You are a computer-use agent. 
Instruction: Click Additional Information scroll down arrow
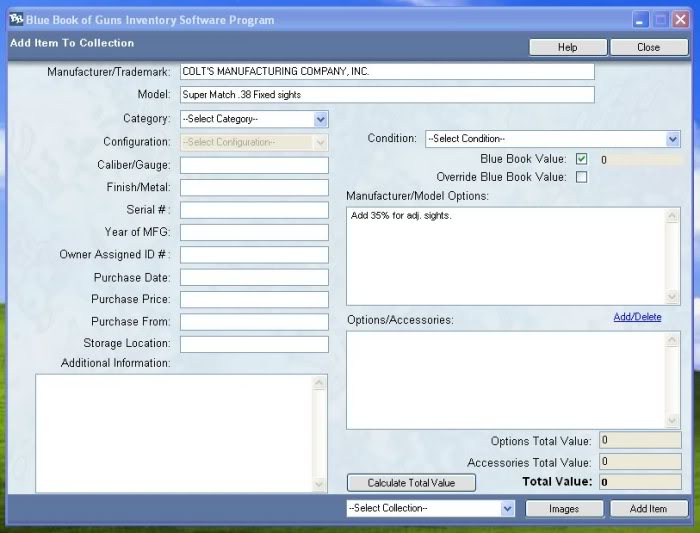[319, 484]
